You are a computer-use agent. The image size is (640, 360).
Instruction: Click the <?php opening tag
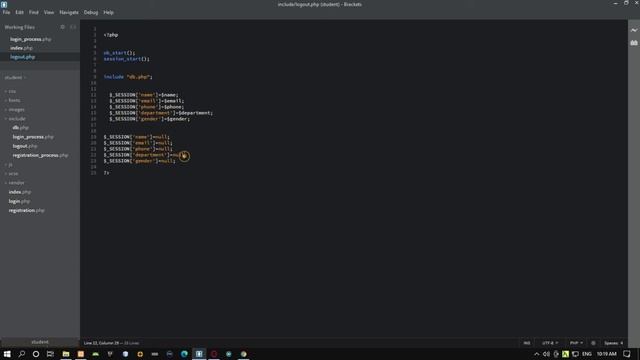[111, 35]
